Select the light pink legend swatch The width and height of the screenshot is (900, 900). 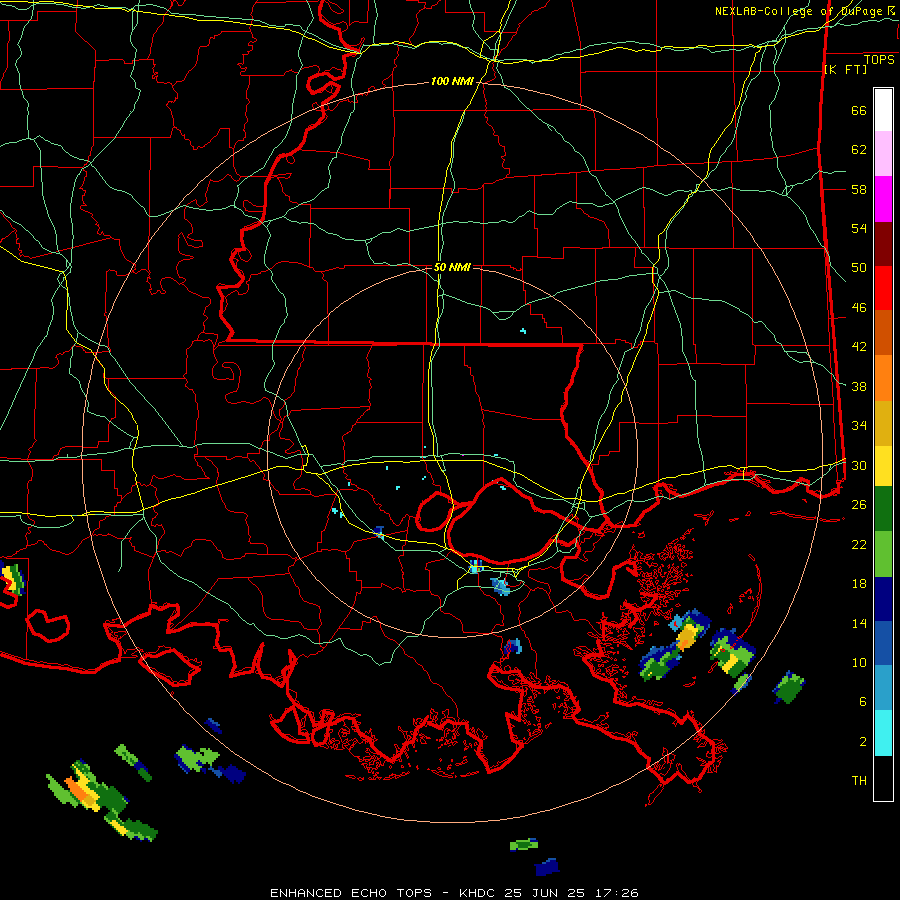point(883,154)
